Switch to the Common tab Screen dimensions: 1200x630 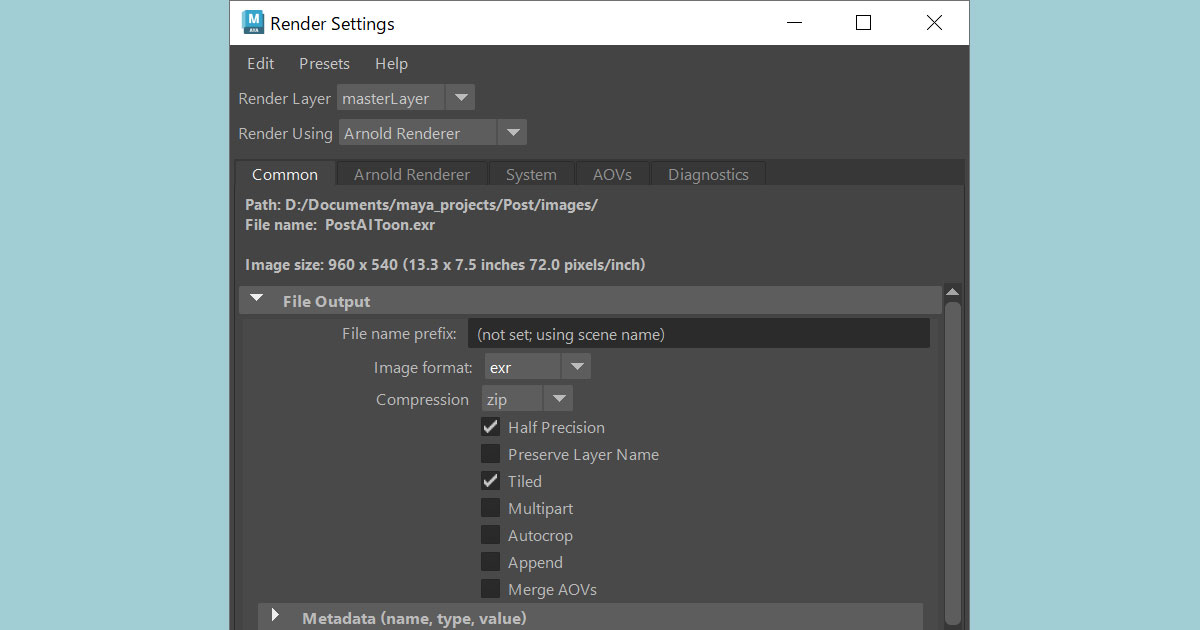(x=285, y=174)
